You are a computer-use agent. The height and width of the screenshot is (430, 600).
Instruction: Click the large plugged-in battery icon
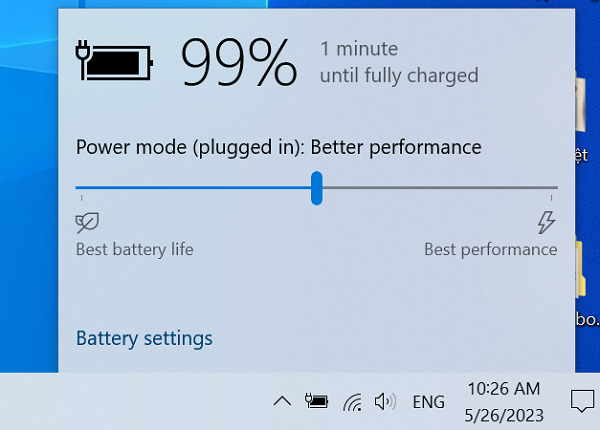(114, 60)
